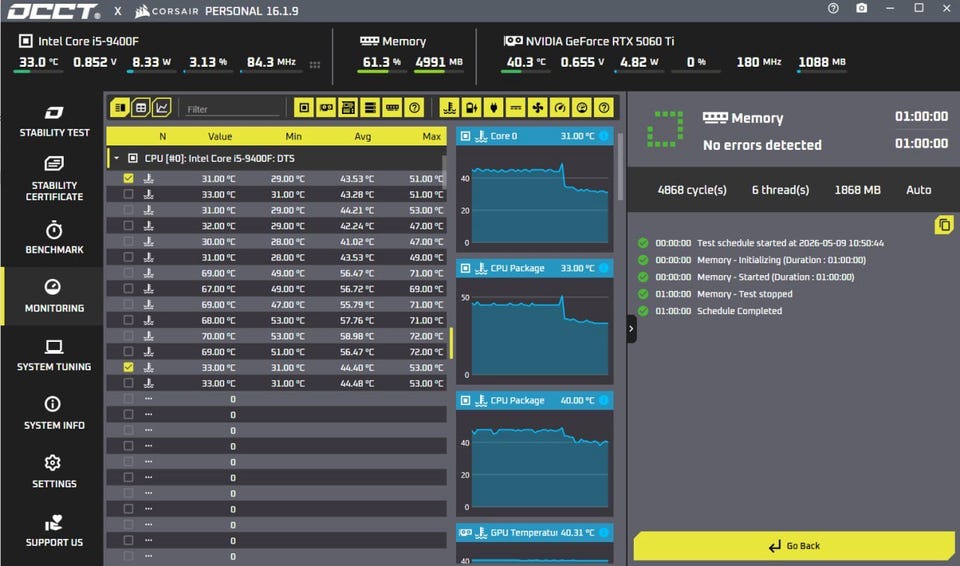Click memory usage 61.3 % bar
Image resolution: width=960 pixels, height=566 pixels.
tap(381, 72)
